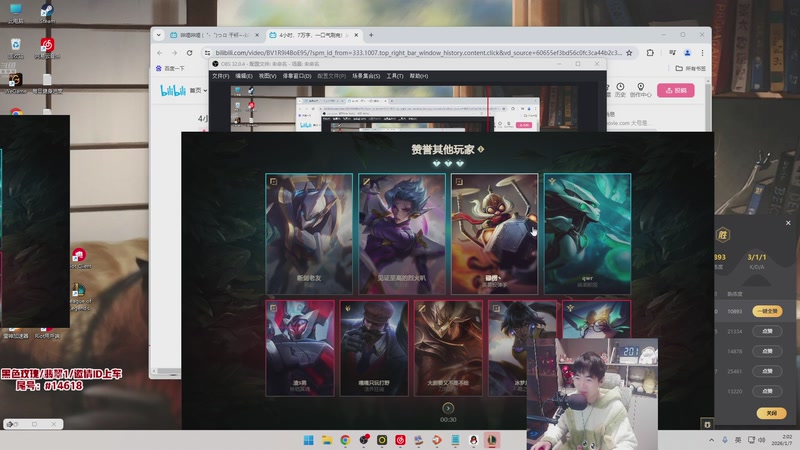Click 点赞 button in the 21334 row

tap(767, 331)
